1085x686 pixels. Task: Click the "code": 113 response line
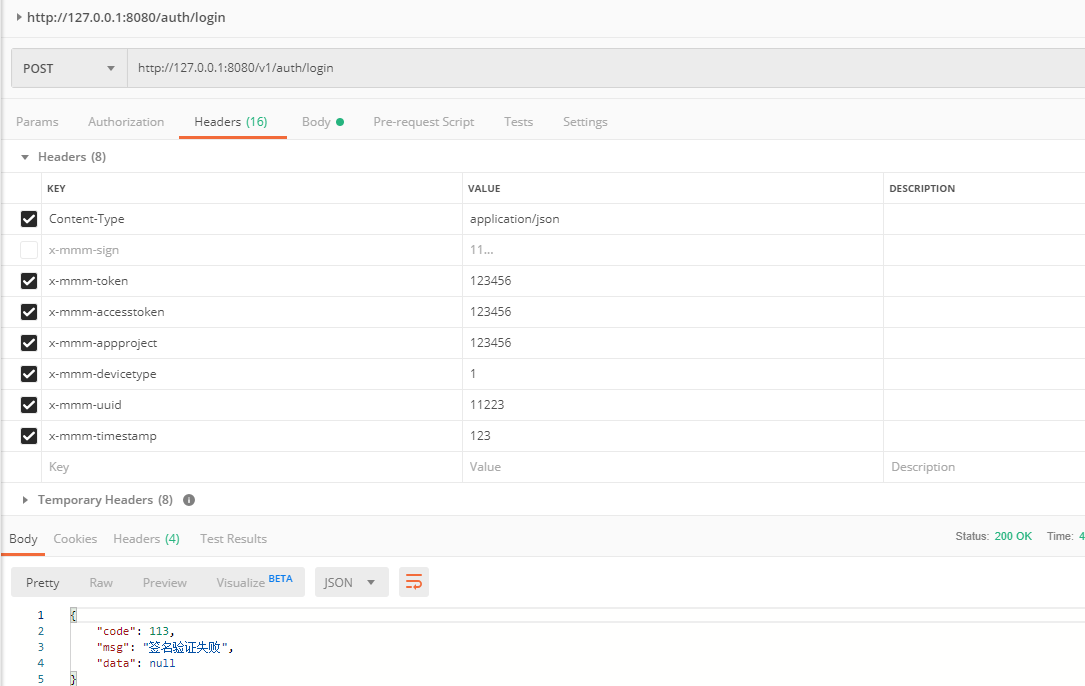point(136,631)
